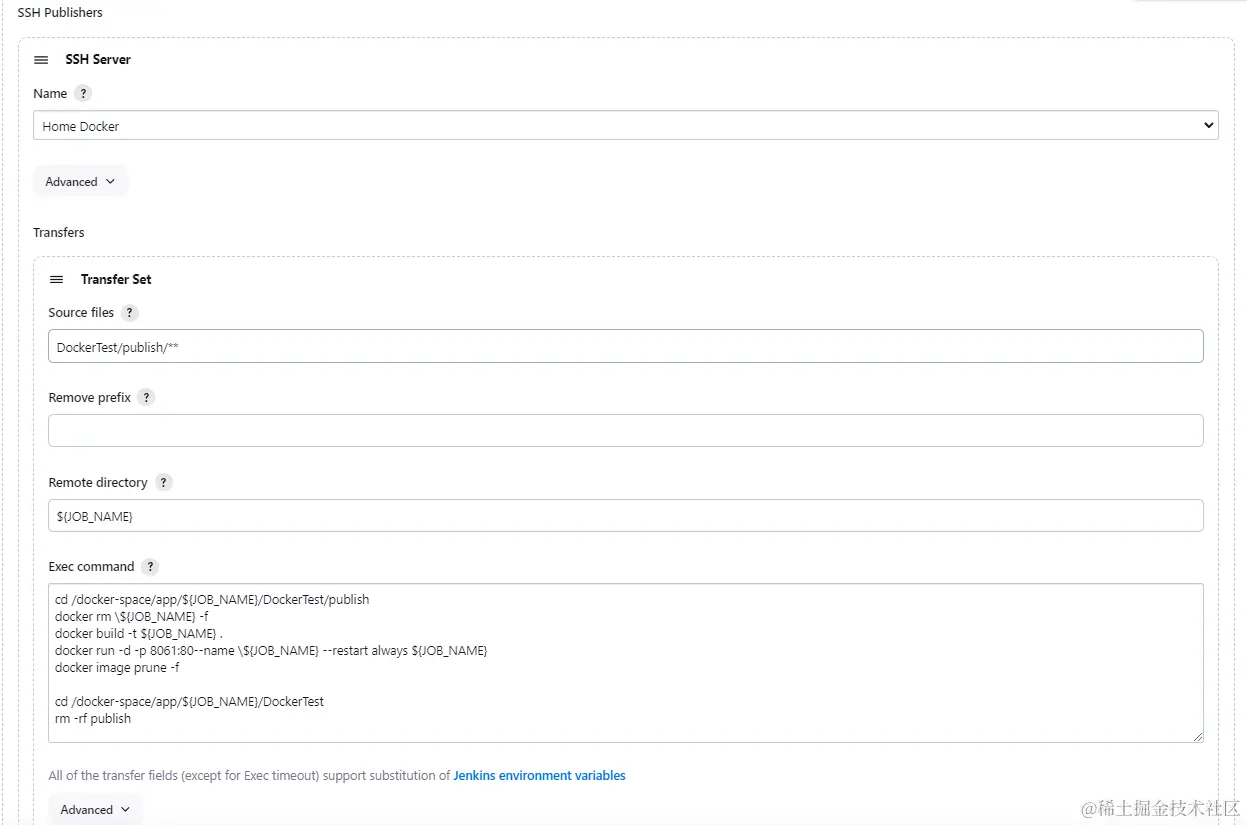Open help for Source files

click(130, 312)
